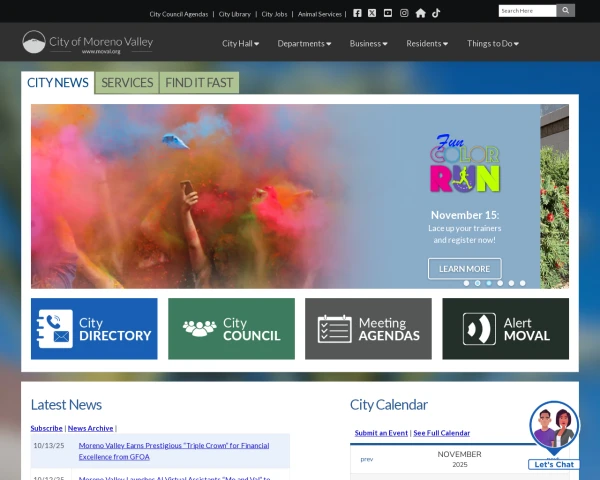Select the first carousel slide dot
This screenshot has height=480, width=600.
pos(466,283)
